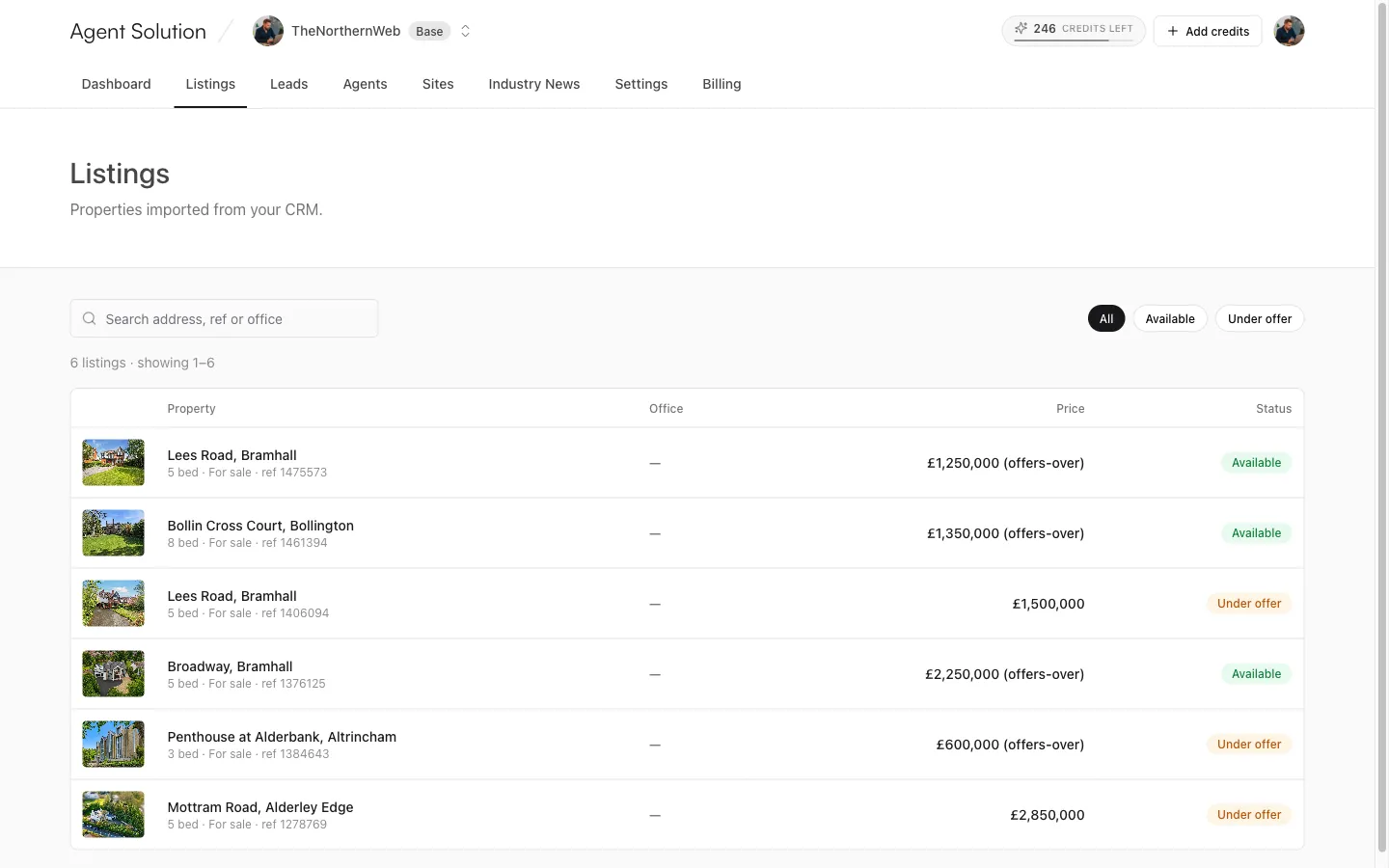Filter by Available listings

(x=1170, y=318)
